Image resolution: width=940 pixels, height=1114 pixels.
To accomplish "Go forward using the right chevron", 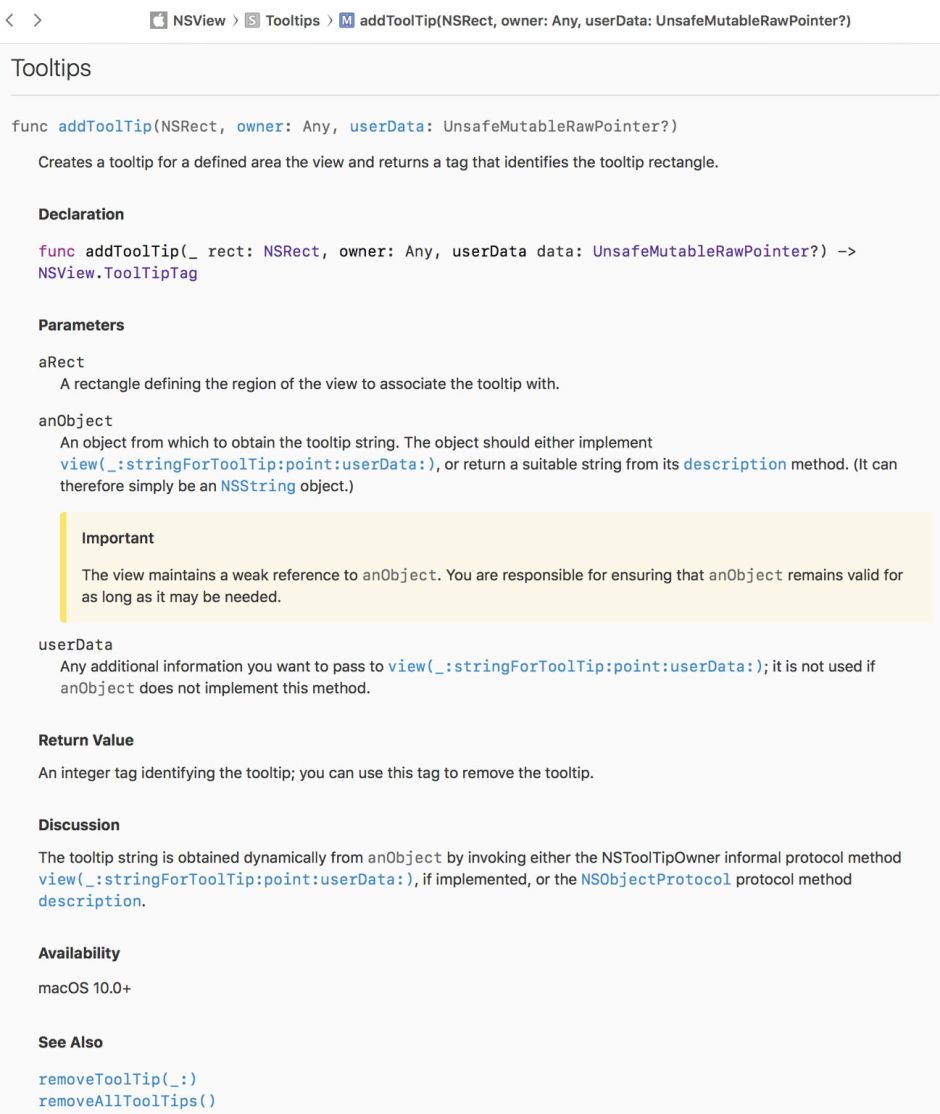I will click(x=37, y=20).
